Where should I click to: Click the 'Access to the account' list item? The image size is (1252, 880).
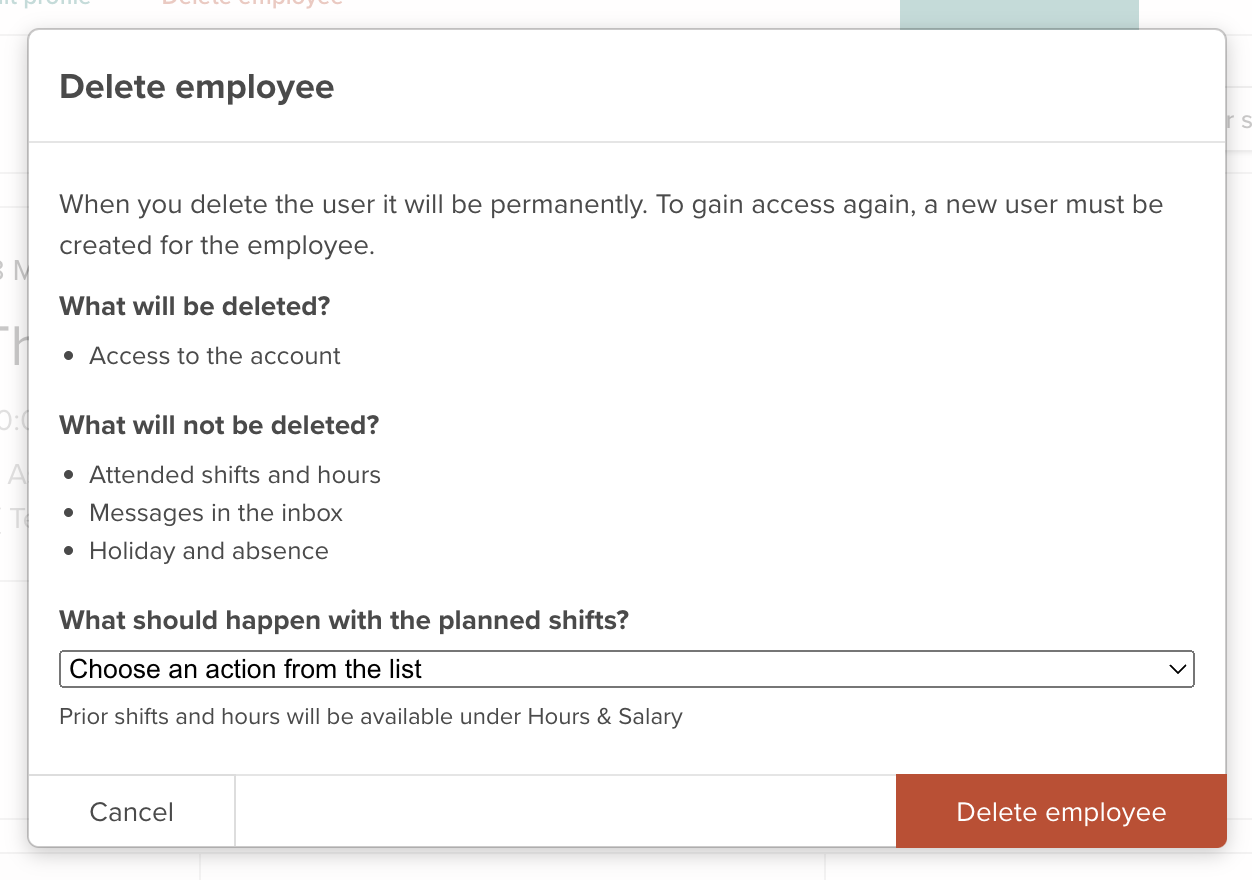click(215, 356)
